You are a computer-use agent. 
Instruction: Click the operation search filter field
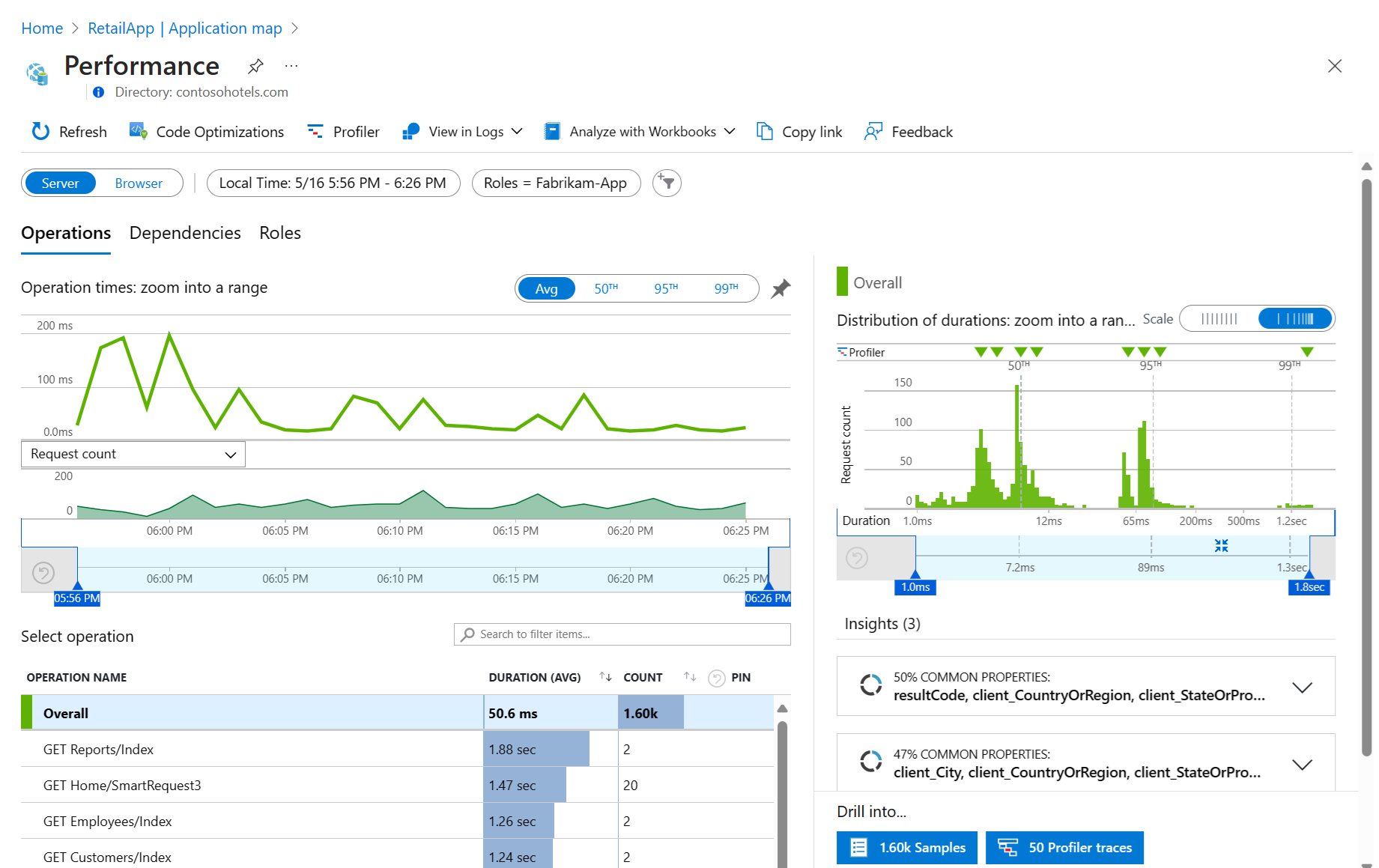pyautogui.click(x=622, y=634)
